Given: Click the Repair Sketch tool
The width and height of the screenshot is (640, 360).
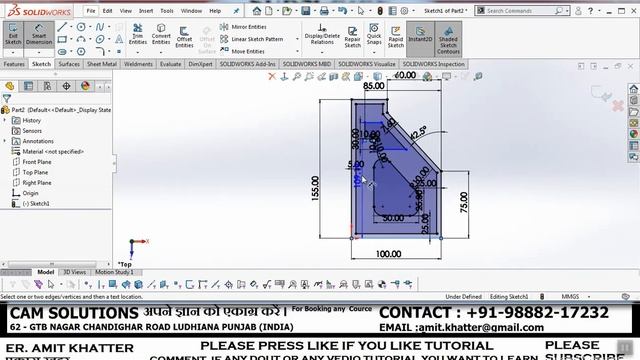Looking at the screenshot, I should point(352,37).
